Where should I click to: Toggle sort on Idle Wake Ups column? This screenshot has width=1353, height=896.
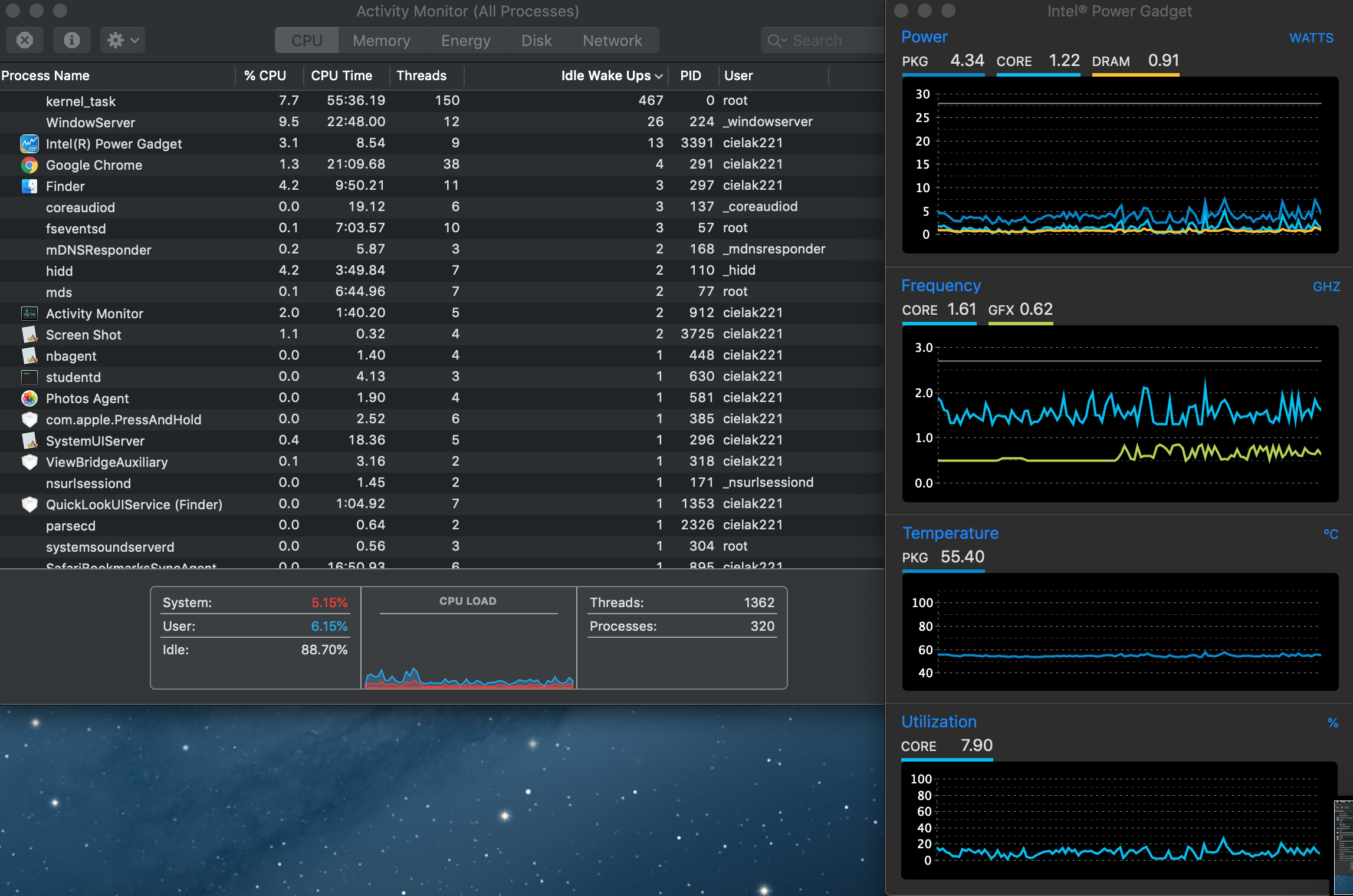[x=605, y=75]
